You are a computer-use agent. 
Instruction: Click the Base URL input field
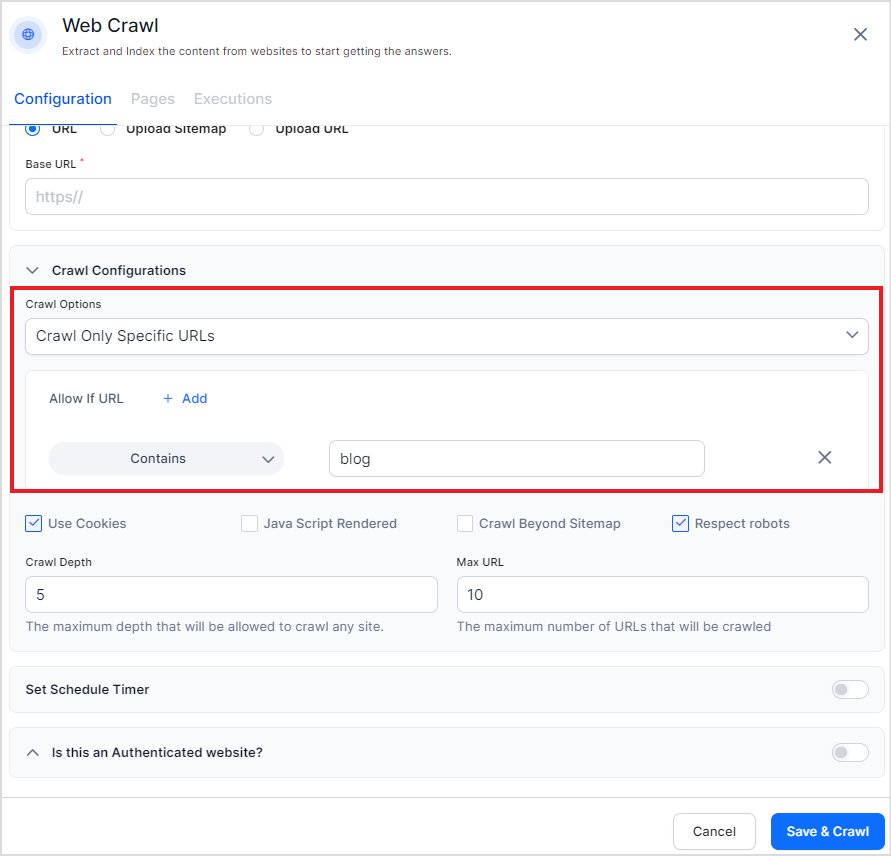446,197
